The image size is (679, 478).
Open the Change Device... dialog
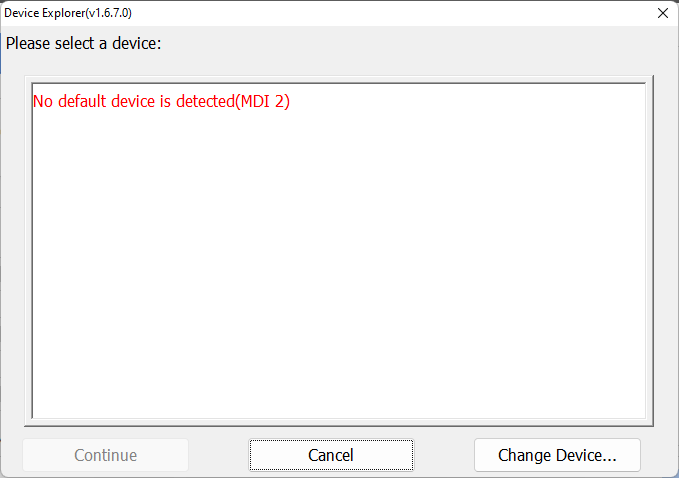557,455
